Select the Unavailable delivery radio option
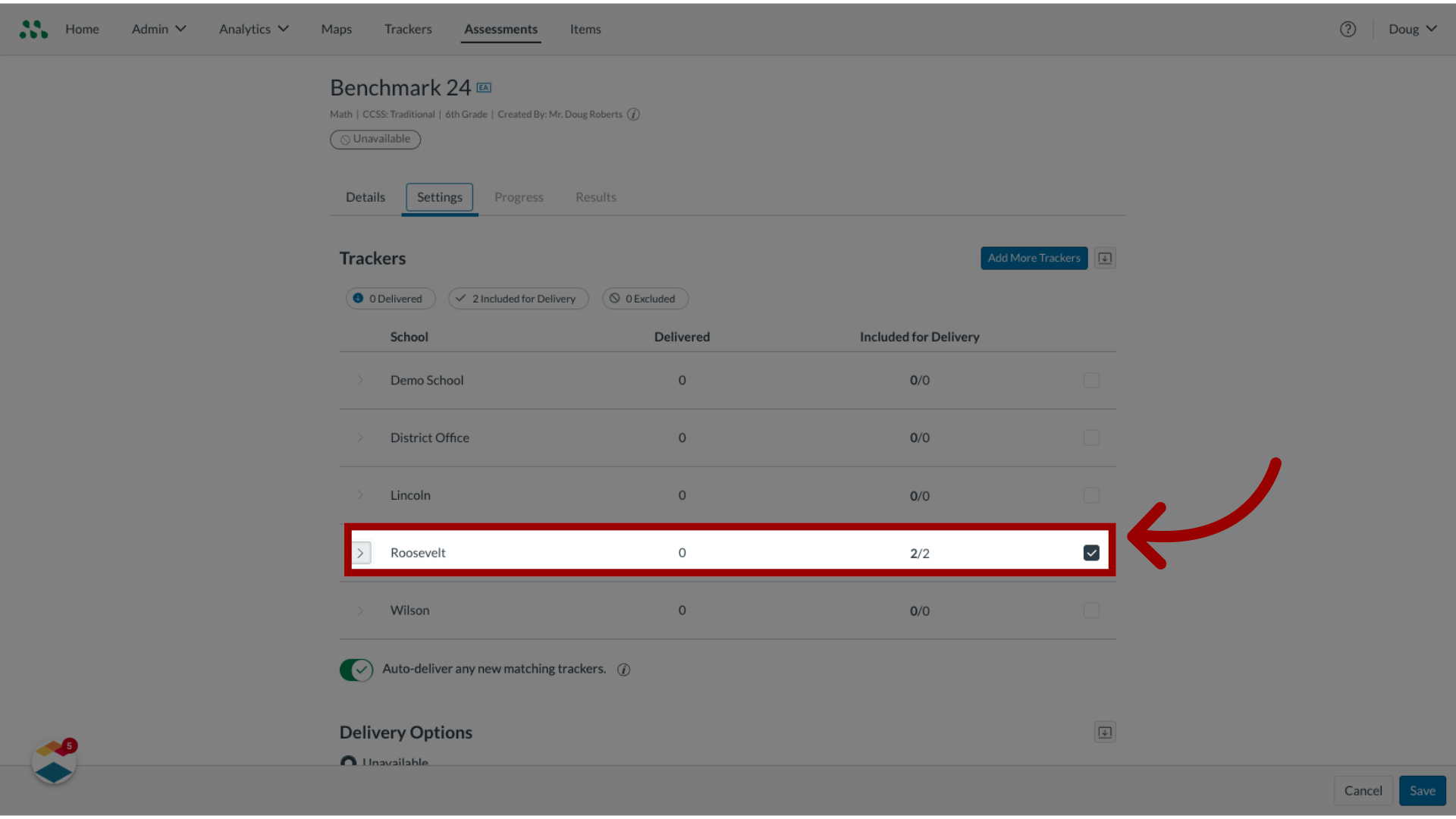1456x819 pixels. [348, 761]
